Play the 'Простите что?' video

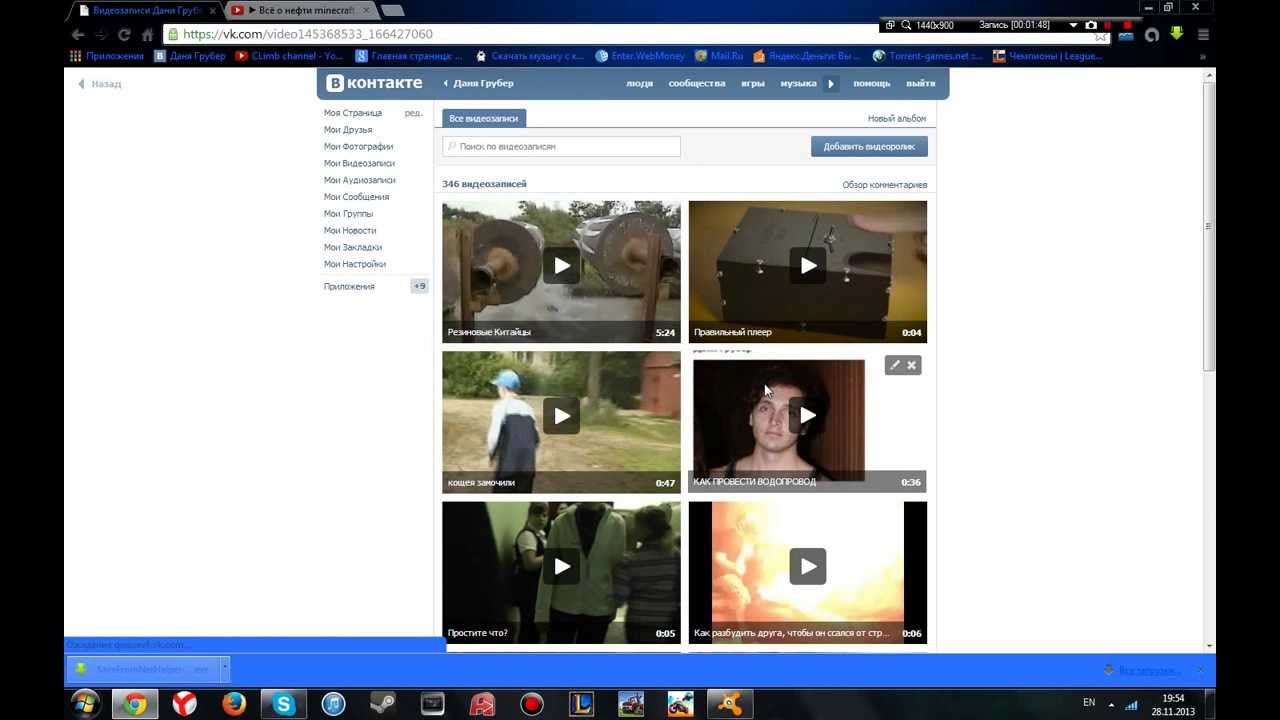562,566
